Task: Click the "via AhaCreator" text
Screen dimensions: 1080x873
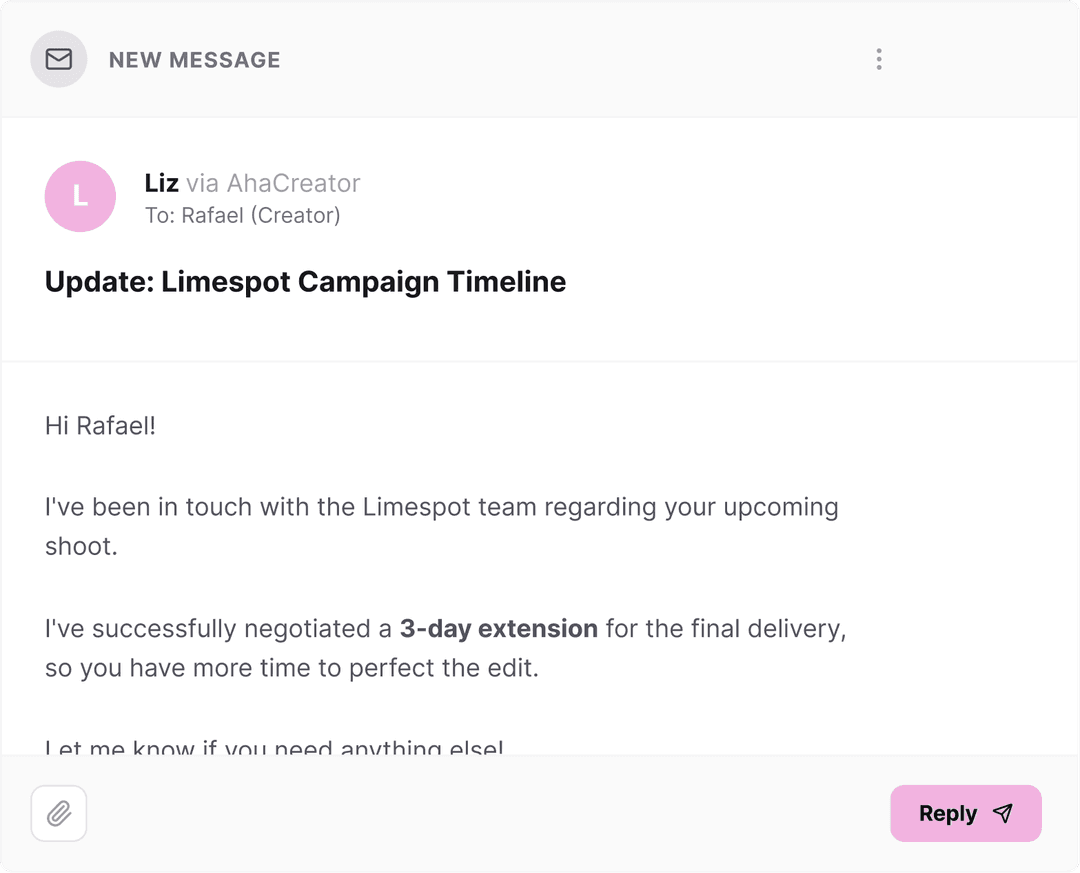Action: [x=273, y=183]
